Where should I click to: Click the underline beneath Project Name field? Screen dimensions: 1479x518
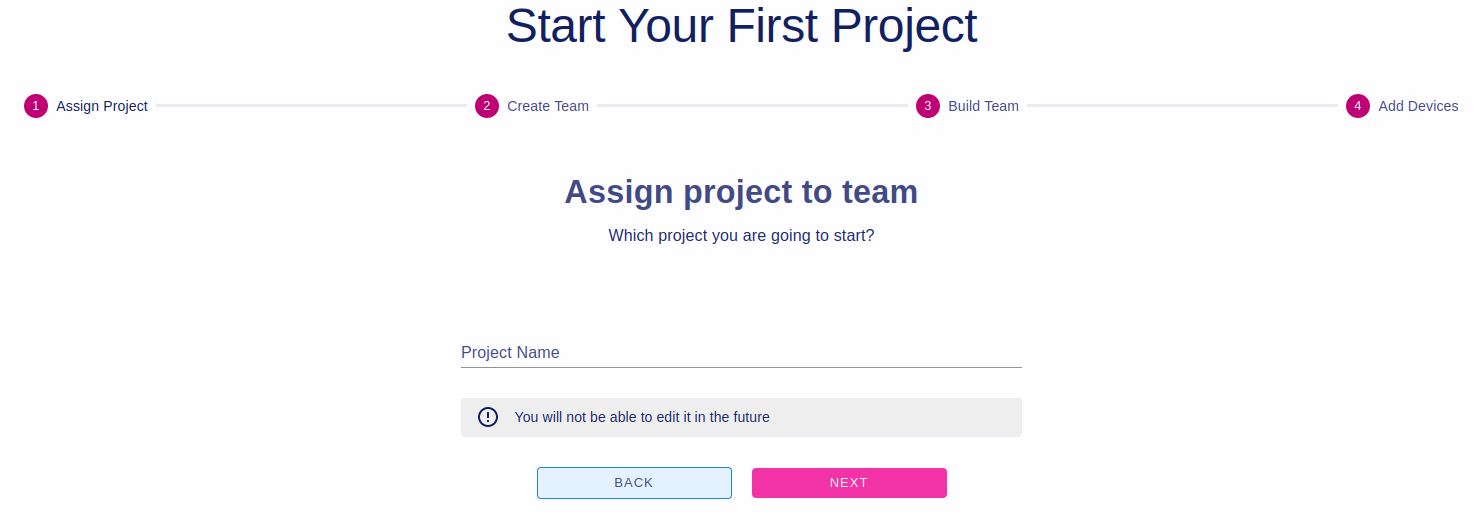tap(741, 367)
